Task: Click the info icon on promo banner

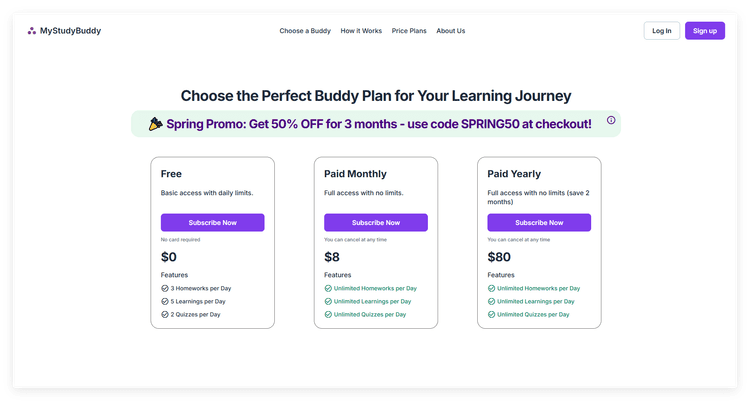Action: point(611,120)
